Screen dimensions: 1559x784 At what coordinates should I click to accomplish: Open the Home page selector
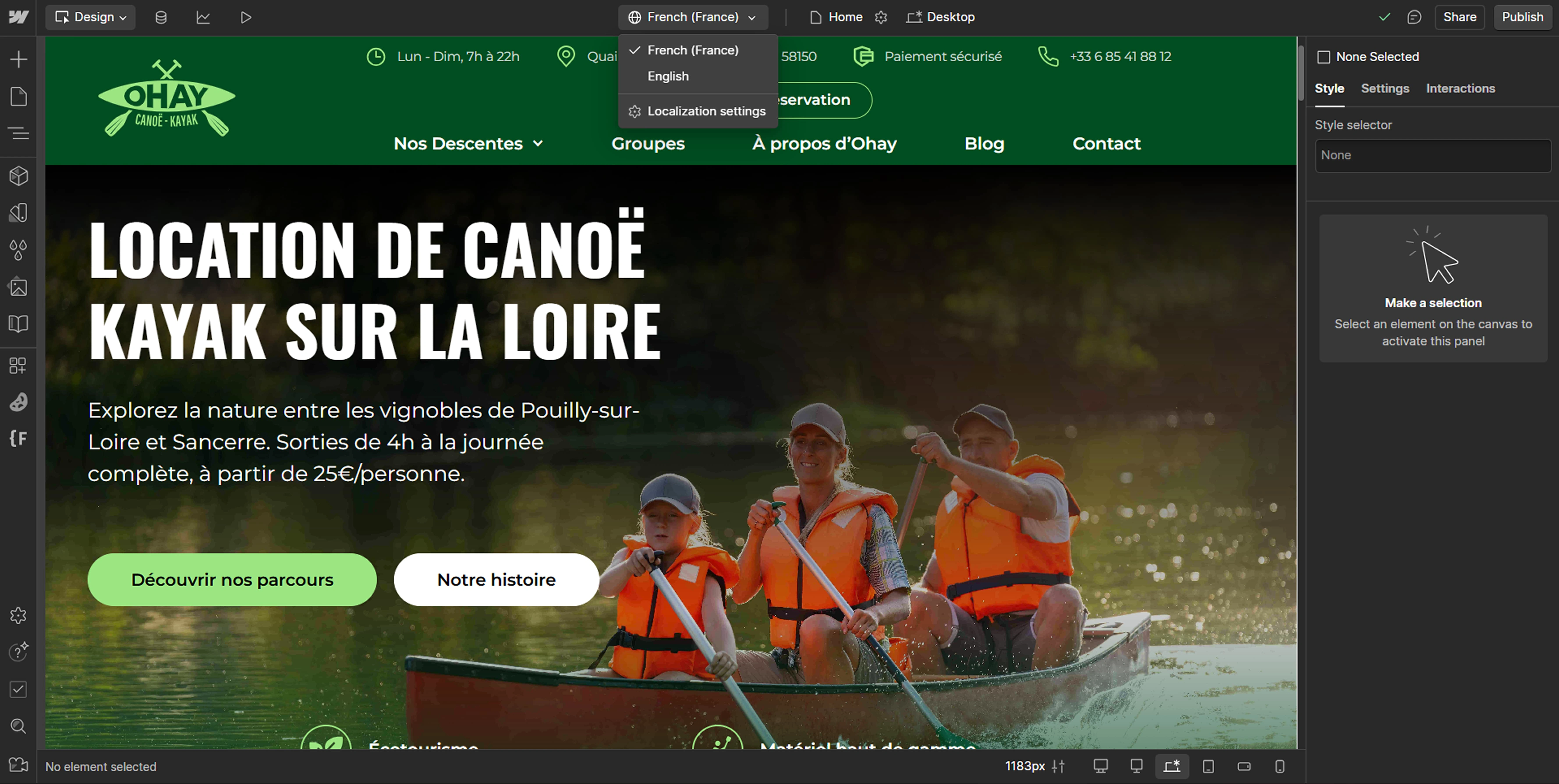[x=836, y=17]
